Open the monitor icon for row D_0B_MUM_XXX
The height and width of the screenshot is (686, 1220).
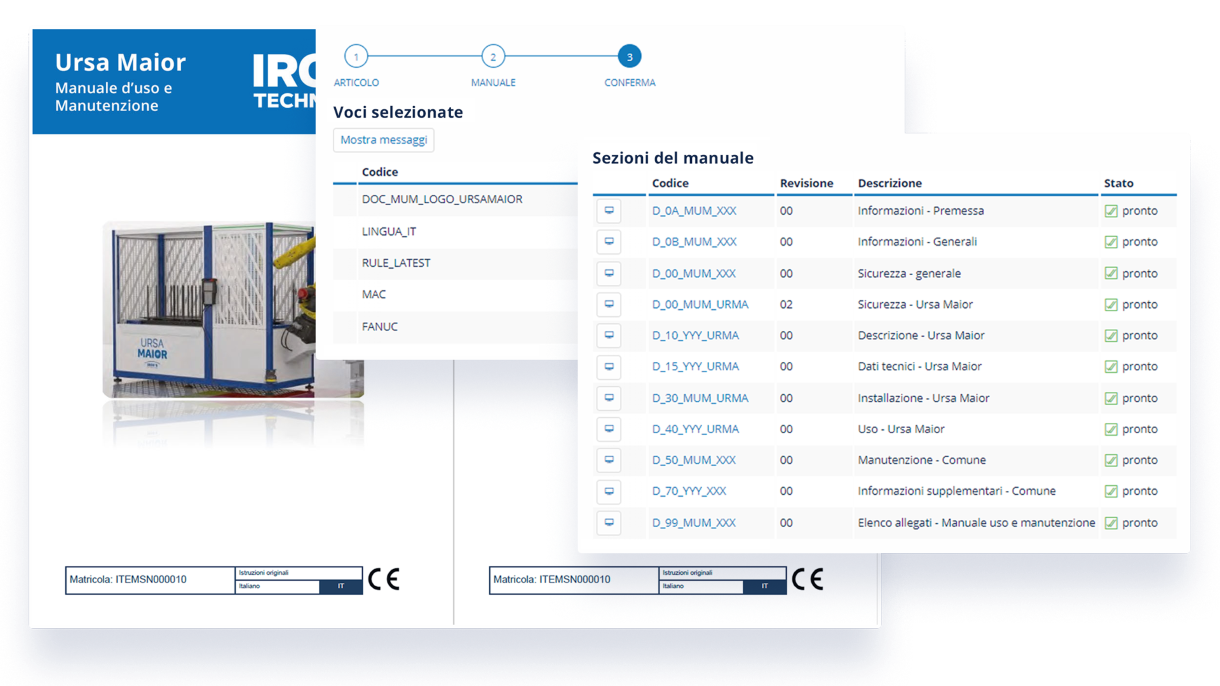point(609,242)
